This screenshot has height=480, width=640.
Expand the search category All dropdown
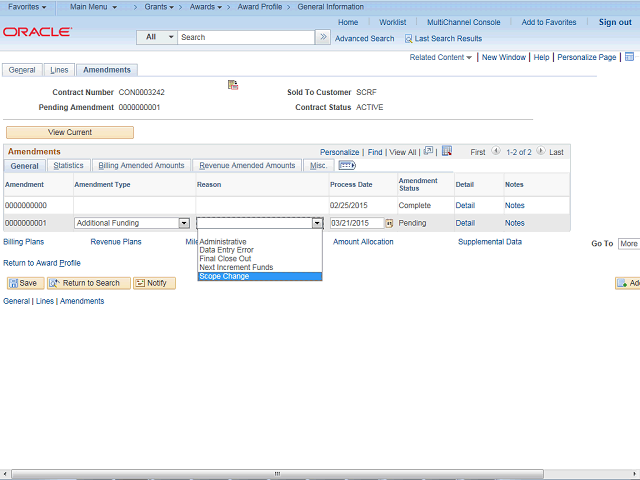click(157, 37)
